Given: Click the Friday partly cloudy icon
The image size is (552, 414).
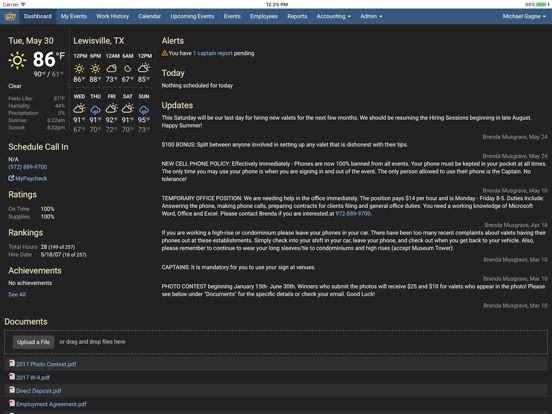Looking at the screenshot, I should pyautogui.click(x=112, y=108).
